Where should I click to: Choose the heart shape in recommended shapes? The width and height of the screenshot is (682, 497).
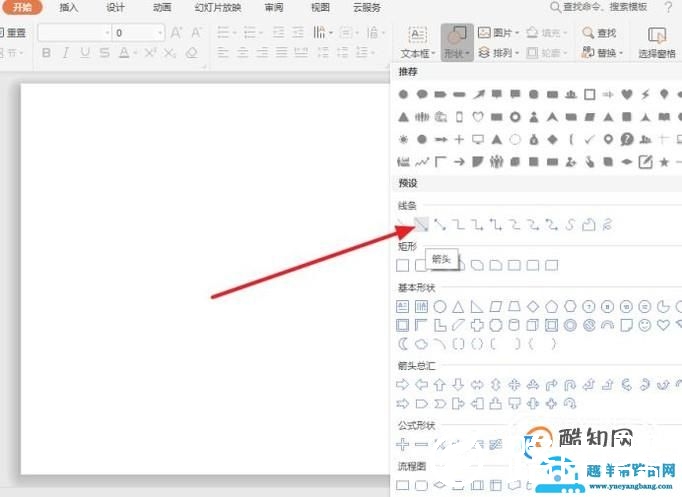coord(627,95)
